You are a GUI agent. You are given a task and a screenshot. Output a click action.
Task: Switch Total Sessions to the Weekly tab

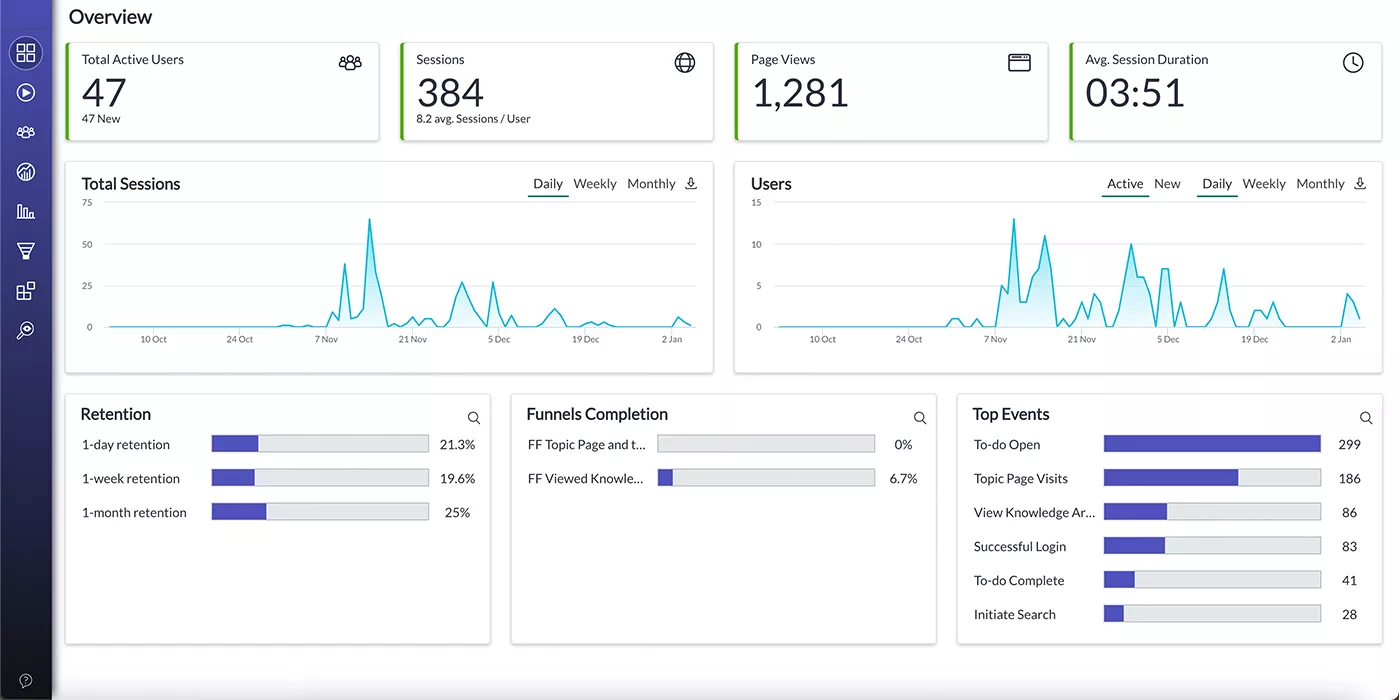[595, 184]
